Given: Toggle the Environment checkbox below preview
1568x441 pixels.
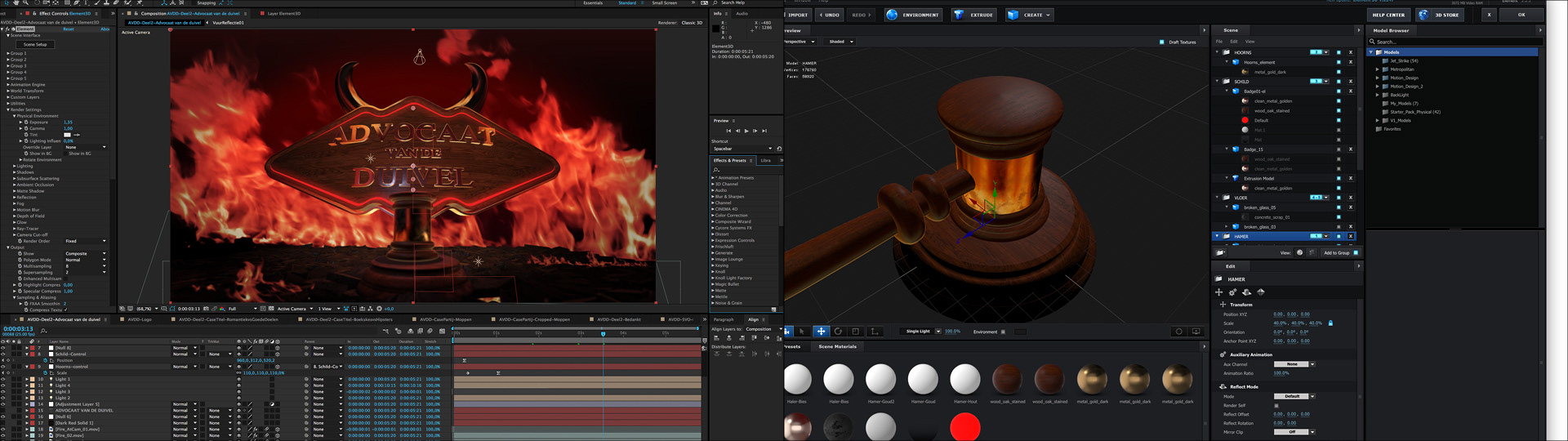Looking at the screenshot, I should click(x=1003, y=332).
